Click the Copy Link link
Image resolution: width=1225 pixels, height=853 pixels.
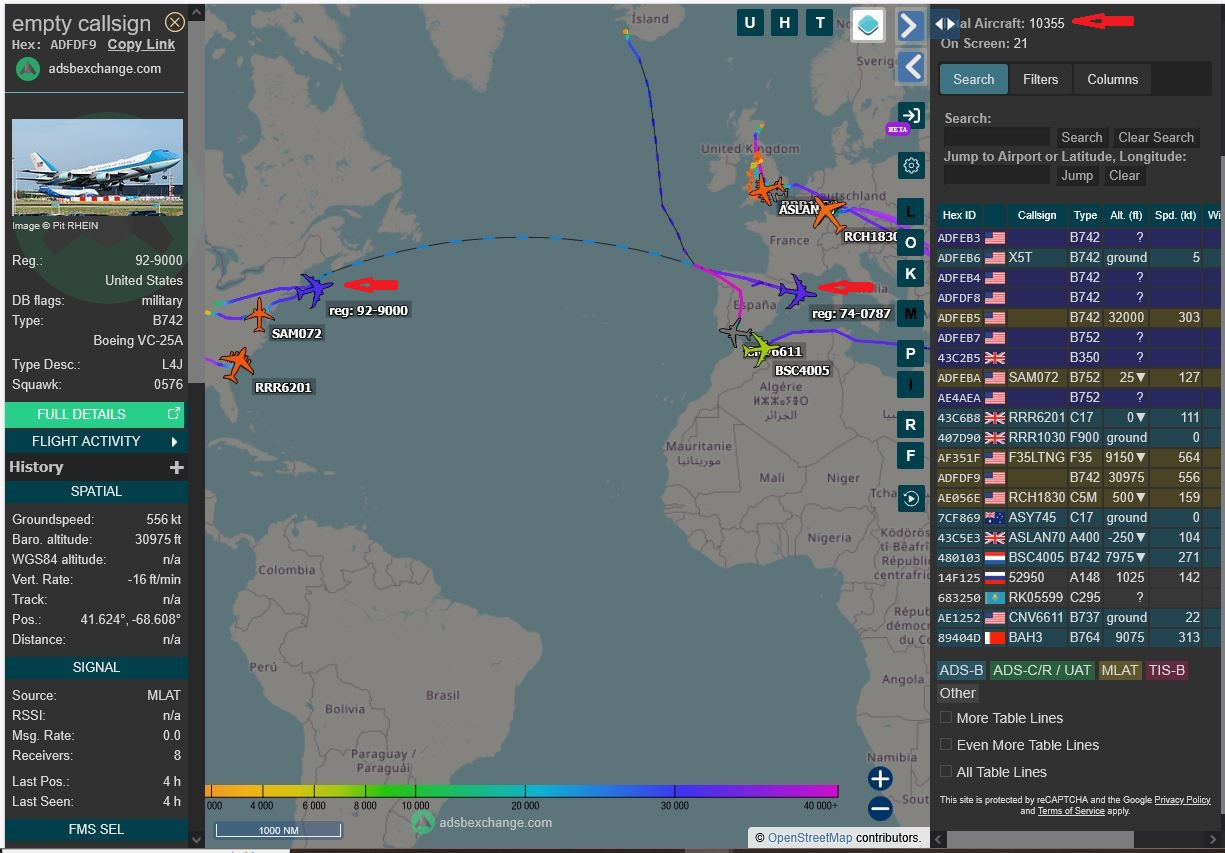pos(141,44)
